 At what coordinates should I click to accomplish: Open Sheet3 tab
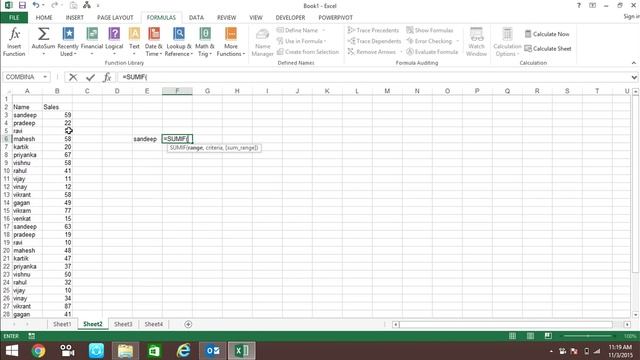(x=123, y=324)
